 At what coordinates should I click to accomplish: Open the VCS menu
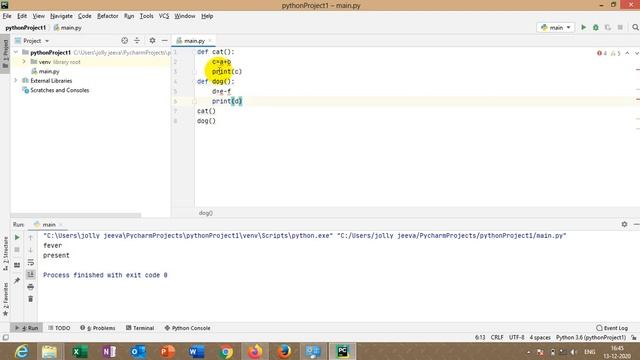(x=164, y=16)
